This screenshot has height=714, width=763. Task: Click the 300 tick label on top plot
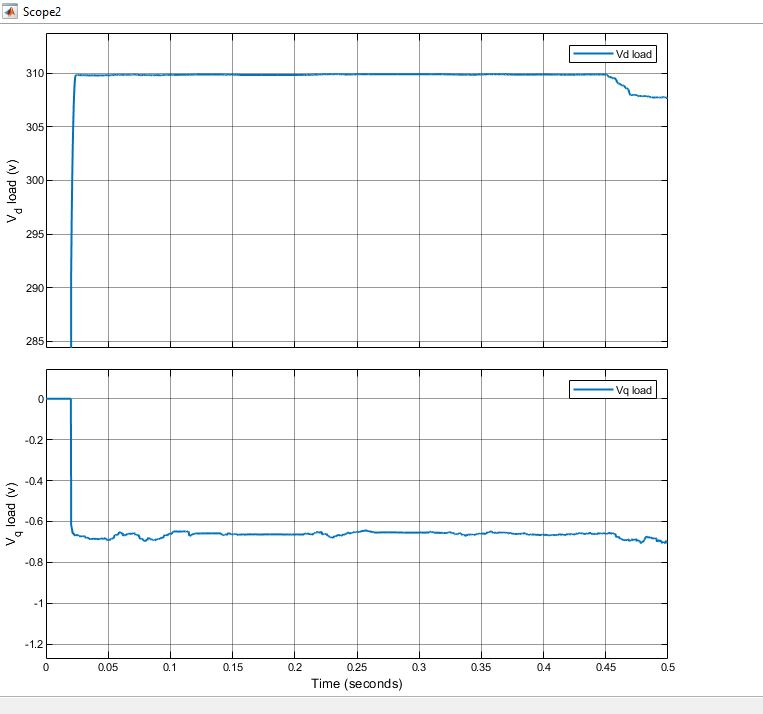pyautogui.click(x=27, y=181)
